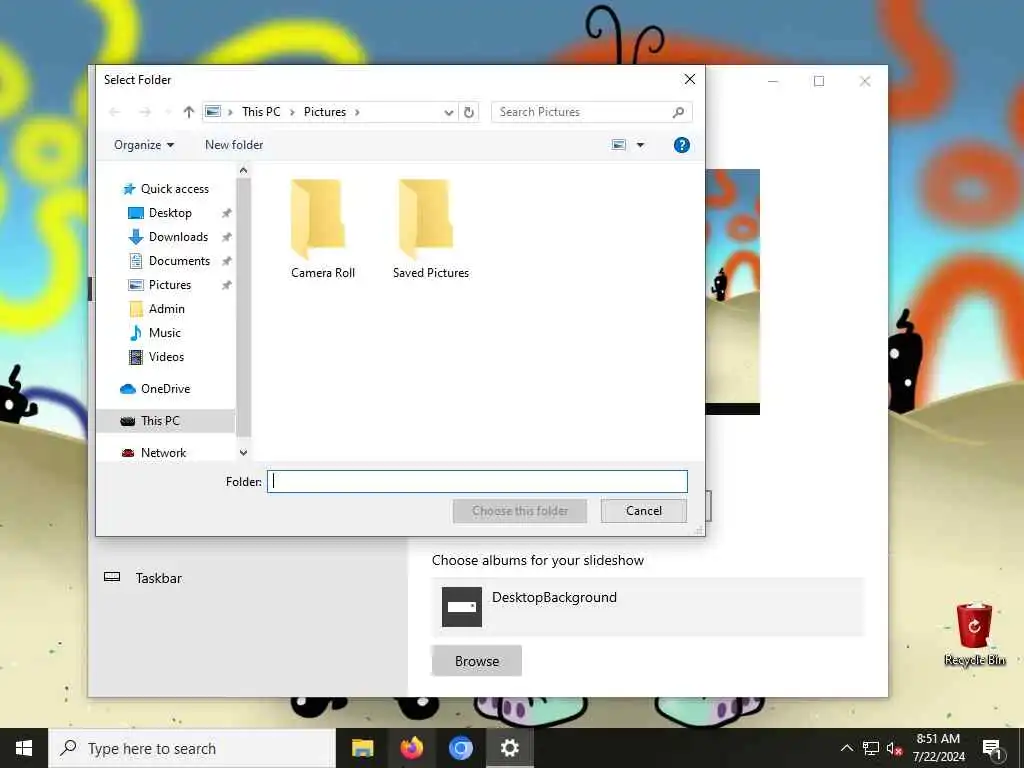Show hidden system tray icons

click(x=846, y=748)
